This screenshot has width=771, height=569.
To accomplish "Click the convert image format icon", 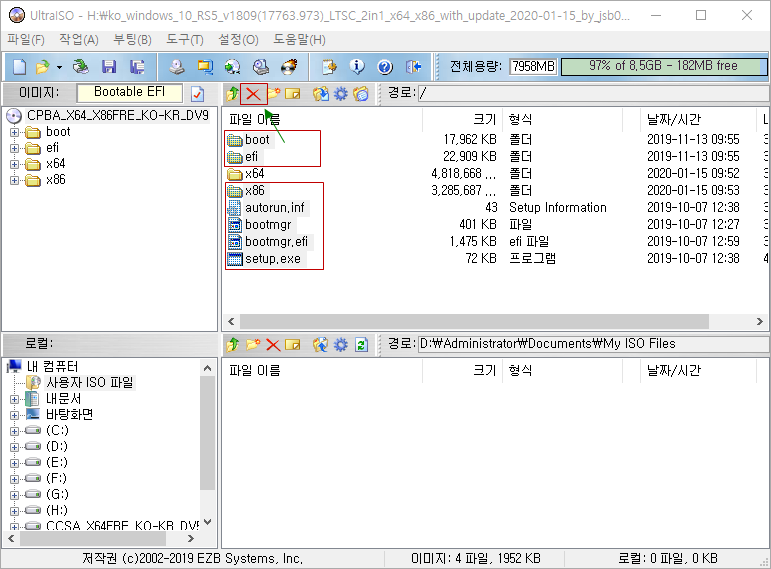I will point(205,66).
